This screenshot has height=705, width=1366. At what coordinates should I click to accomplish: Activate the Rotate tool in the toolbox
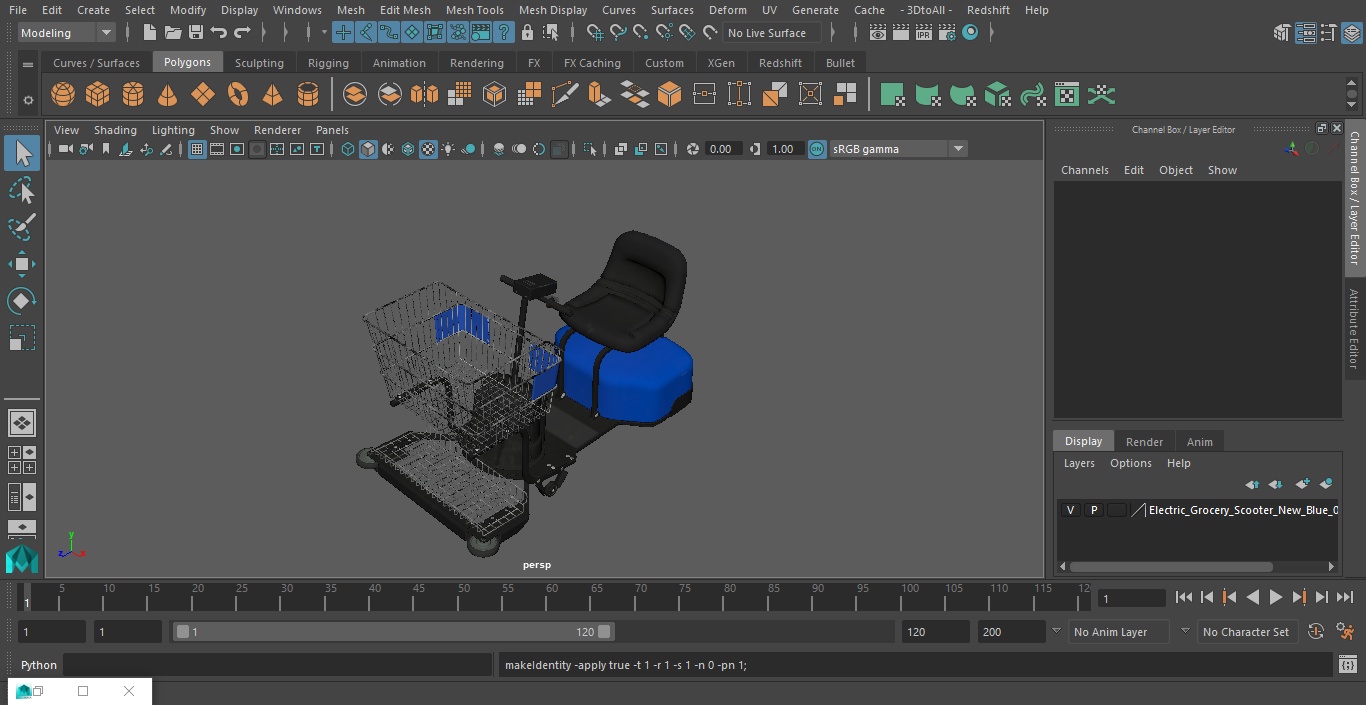pos(21,301)
